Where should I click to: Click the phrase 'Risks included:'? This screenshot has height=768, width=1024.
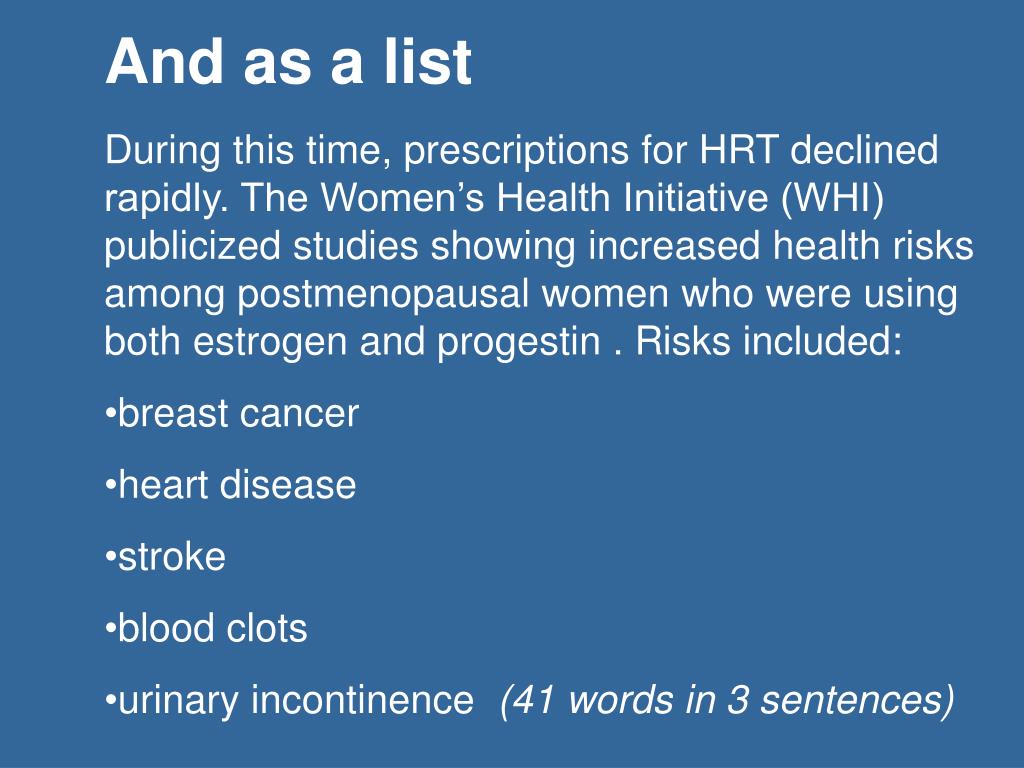point(769,341)
